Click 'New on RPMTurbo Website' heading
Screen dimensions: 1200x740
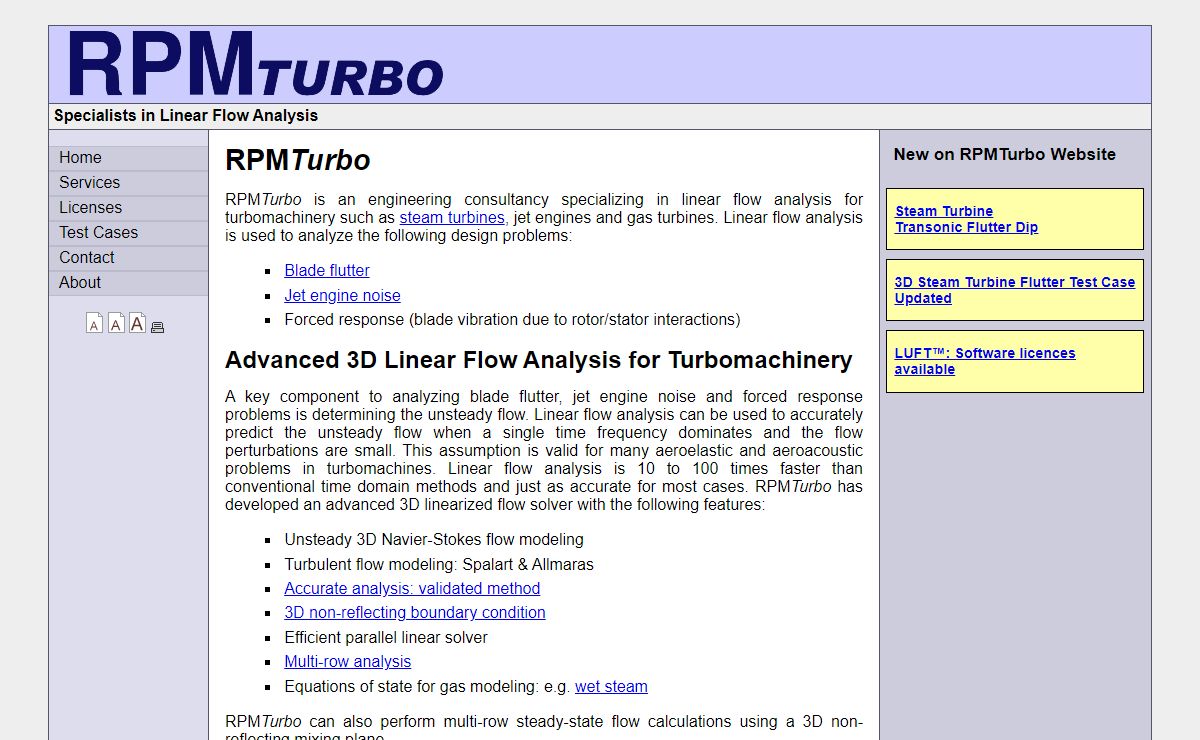point(1005,154)
